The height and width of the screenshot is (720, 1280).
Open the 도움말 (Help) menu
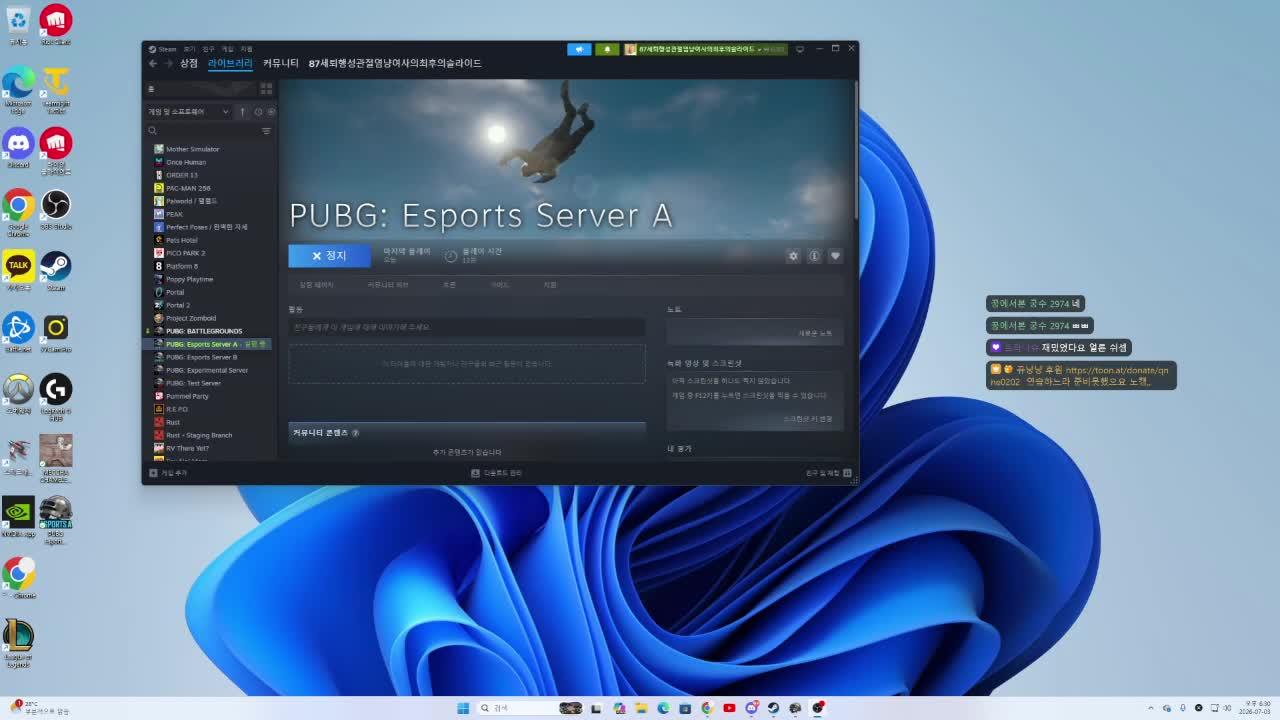click(x=246, y=49)
